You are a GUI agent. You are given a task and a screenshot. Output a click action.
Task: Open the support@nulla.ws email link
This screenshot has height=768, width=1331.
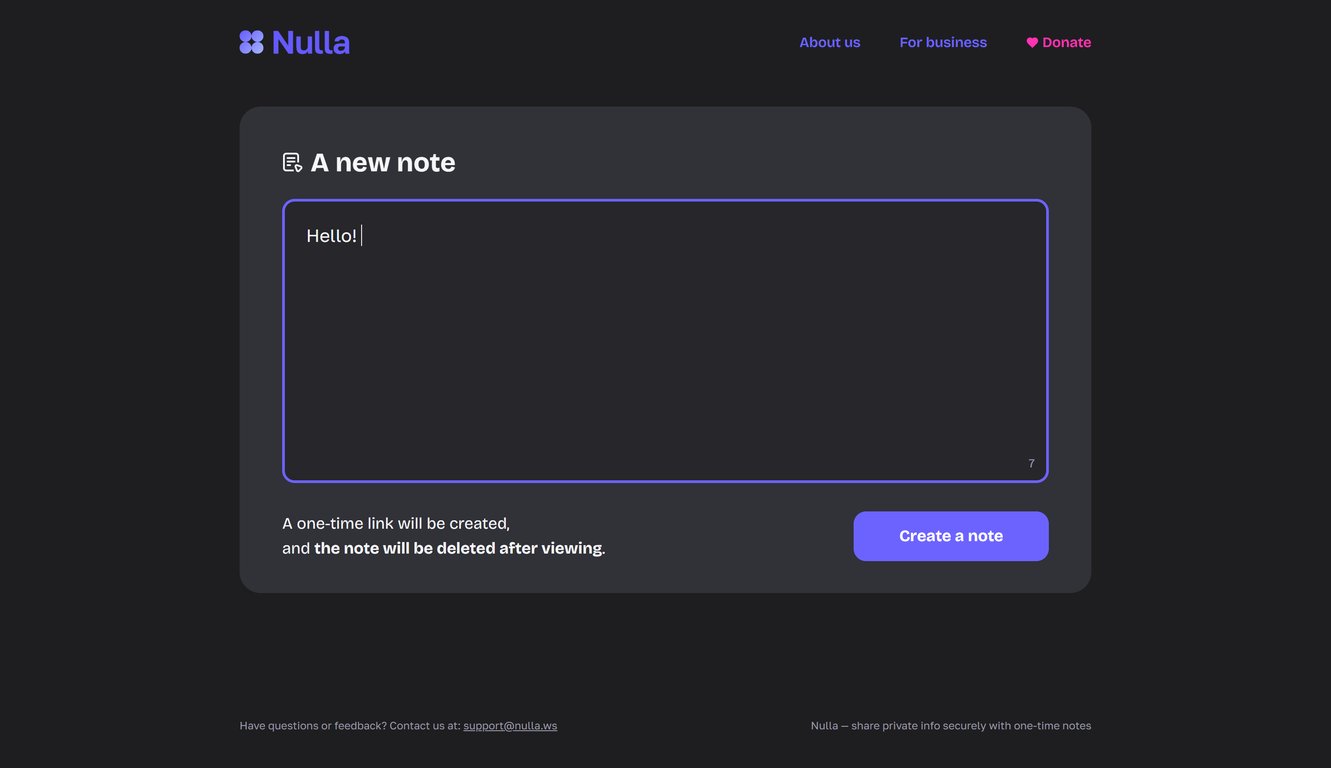[x=510, y=726]
